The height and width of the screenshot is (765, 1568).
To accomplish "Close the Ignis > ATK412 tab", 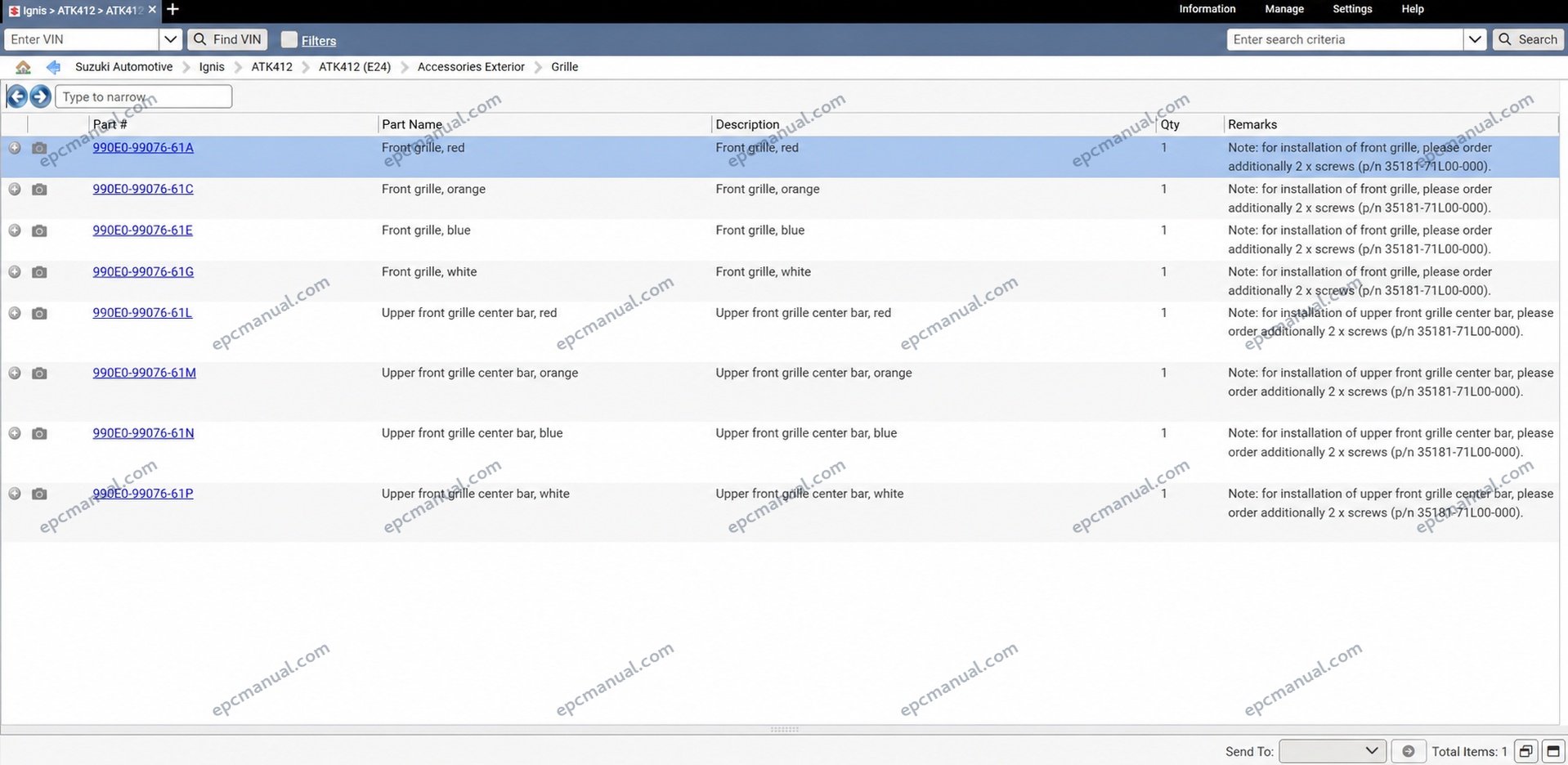I will click(152, 10).
